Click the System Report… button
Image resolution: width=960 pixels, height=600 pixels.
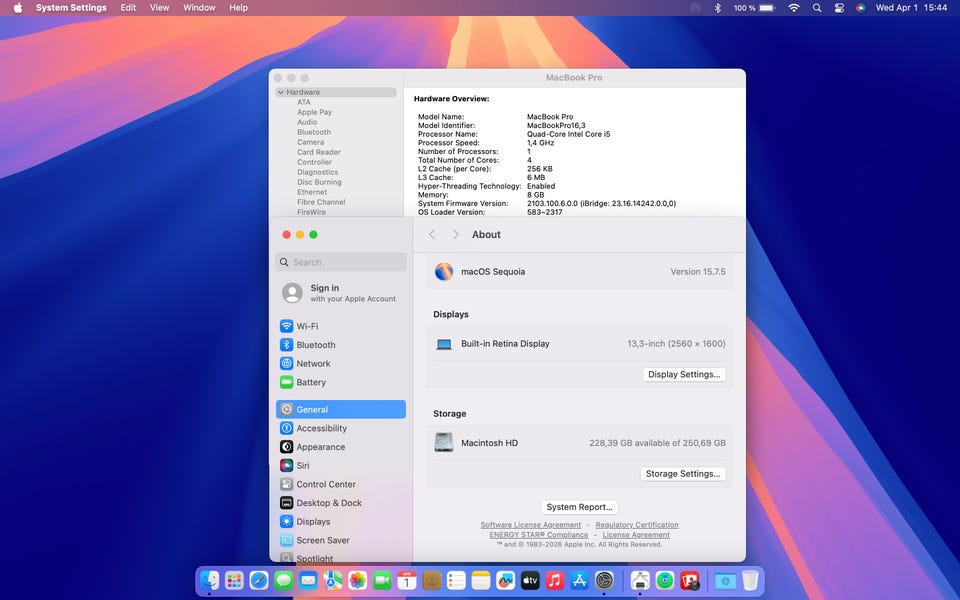point(579,507)
